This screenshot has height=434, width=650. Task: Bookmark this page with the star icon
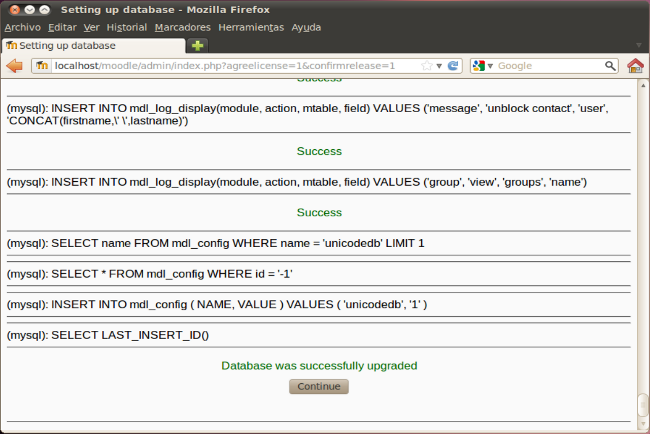coord(427,66)
